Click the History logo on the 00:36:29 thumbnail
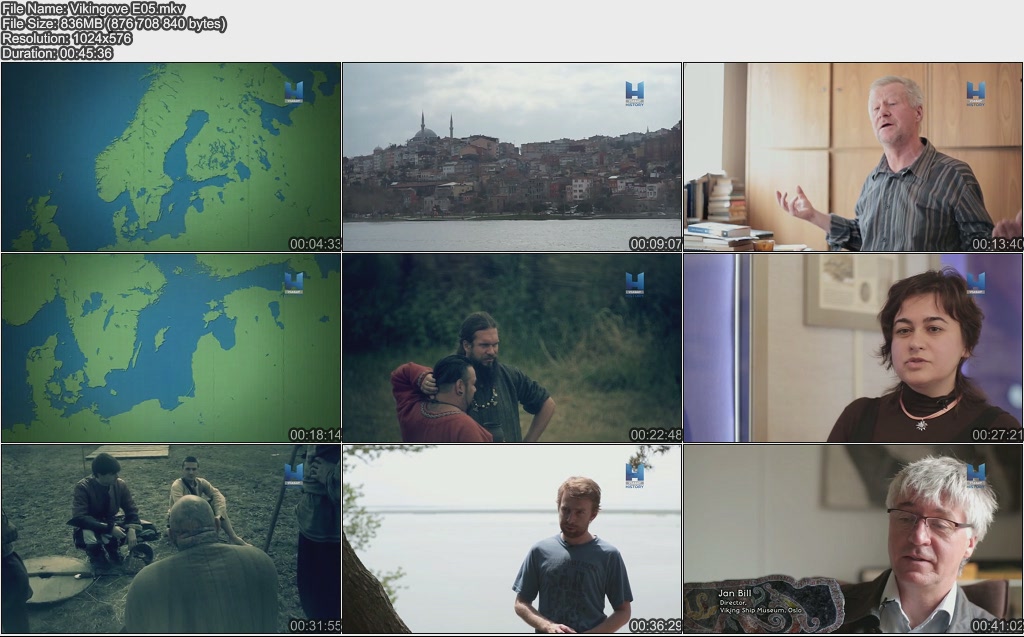The width and height of the screenshot is (1024, 637). coord(634,474)
